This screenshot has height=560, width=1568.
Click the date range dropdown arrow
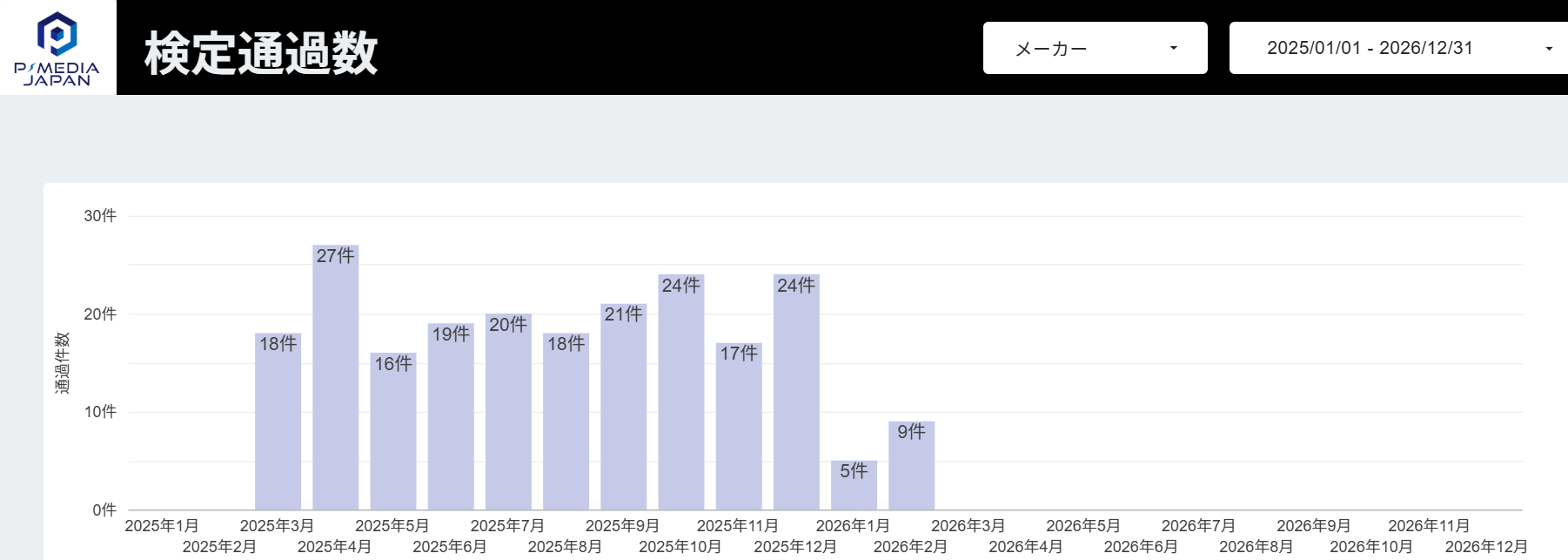click(1549, 49)
